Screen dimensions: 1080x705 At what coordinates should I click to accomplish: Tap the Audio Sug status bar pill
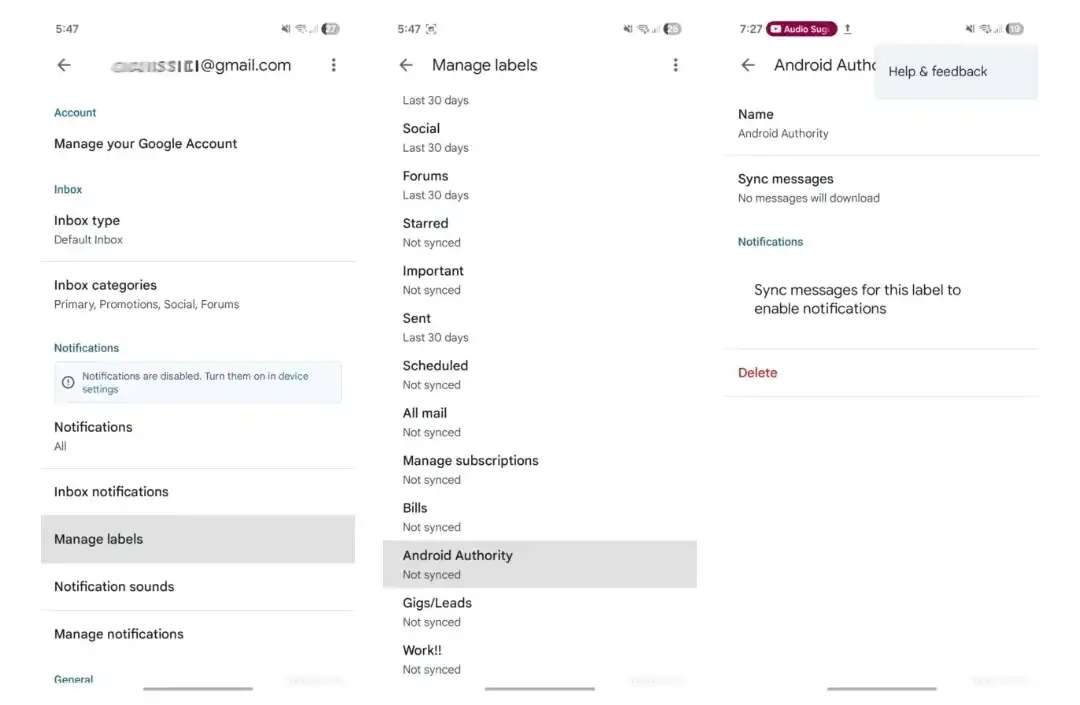802,29
